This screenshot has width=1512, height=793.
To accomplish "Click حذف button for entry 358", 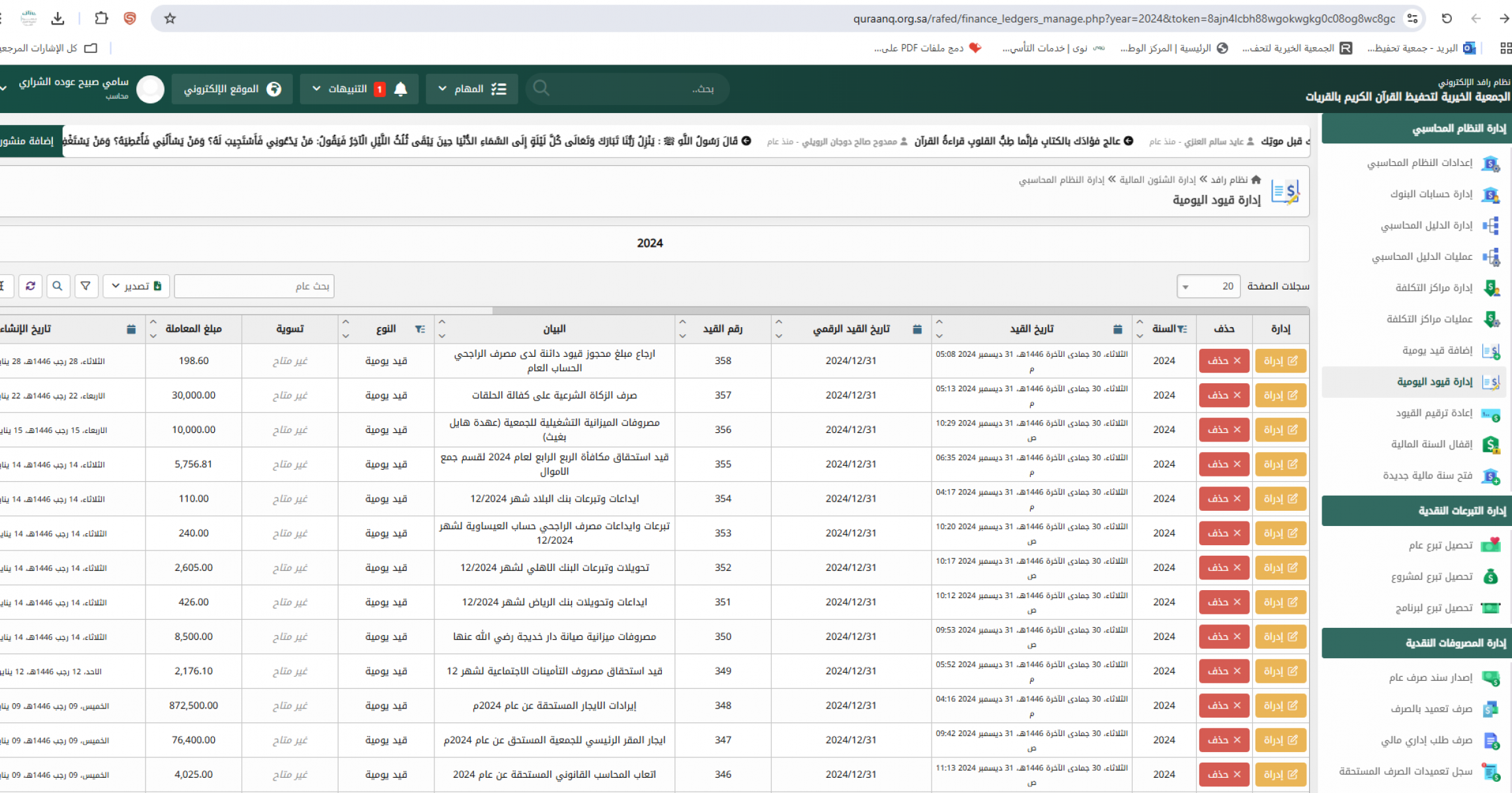I will pos(1224,361).
